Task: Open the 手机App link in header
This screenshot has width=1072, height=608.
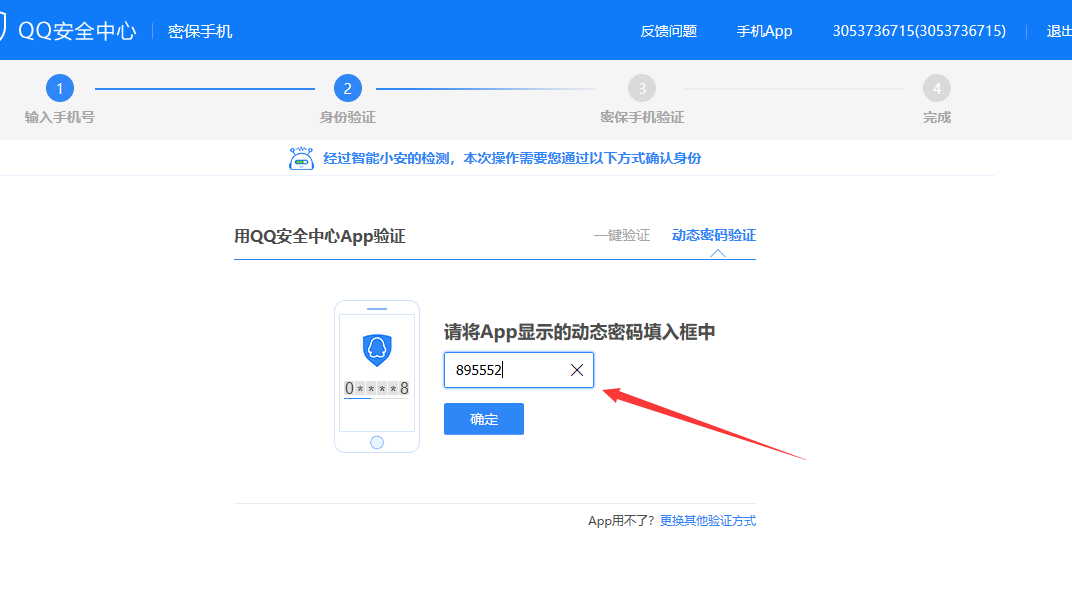Action: pyautogui.click(x=764, y=31)
